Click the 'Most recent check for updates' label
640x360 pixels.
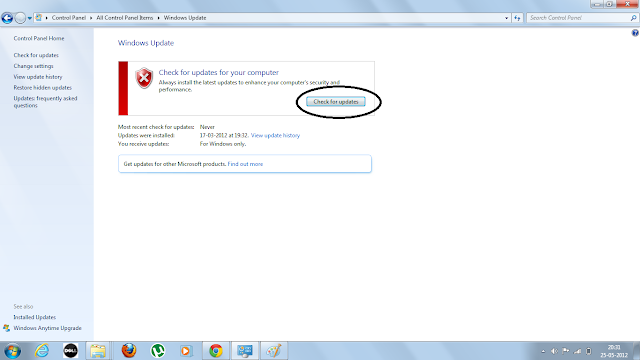point(156,127)
